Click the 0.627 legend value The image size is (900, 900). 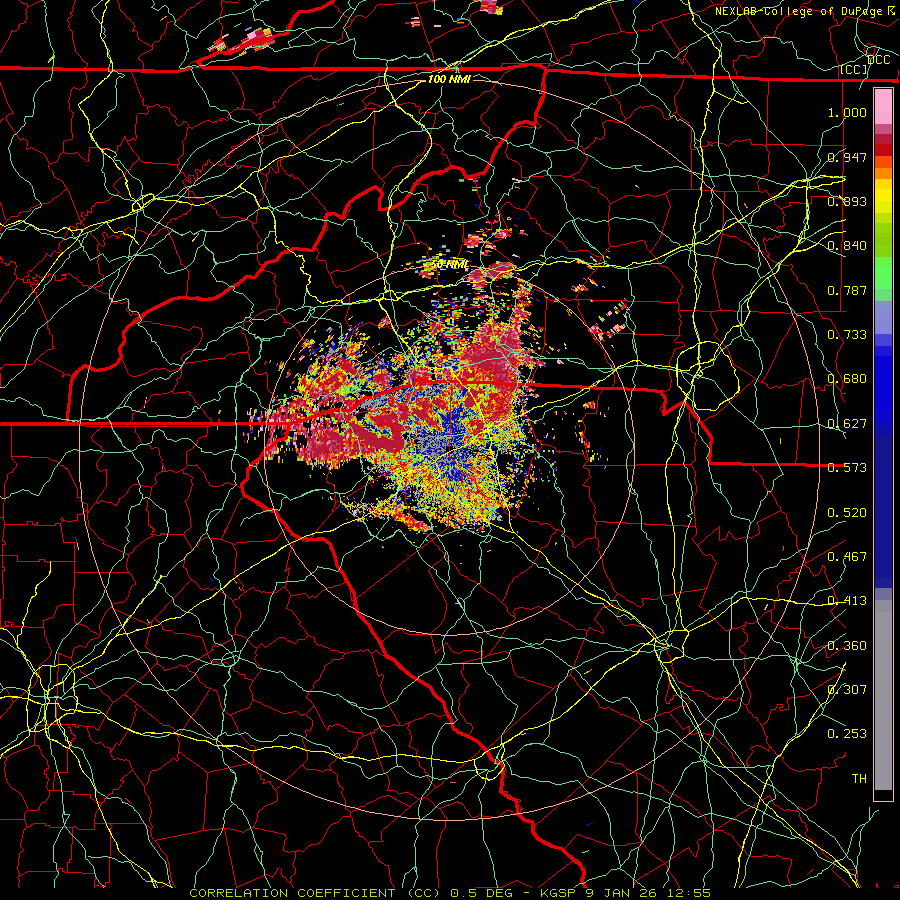coord(847,424)
